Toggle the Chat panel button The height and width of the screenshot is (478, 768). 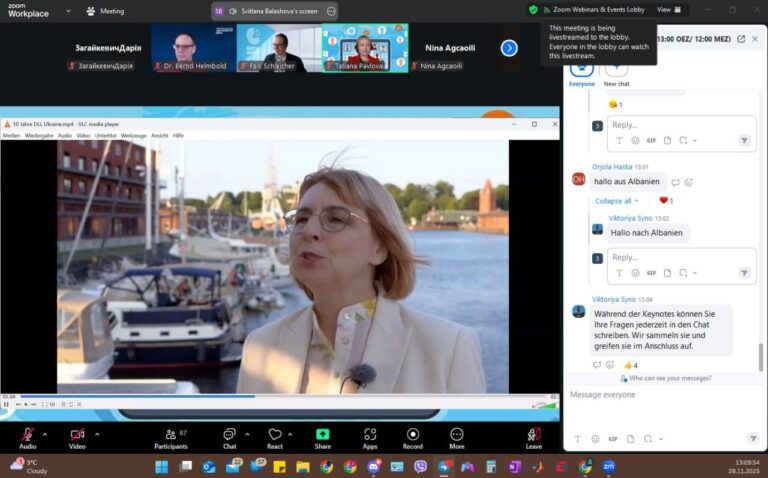(229, 434)
